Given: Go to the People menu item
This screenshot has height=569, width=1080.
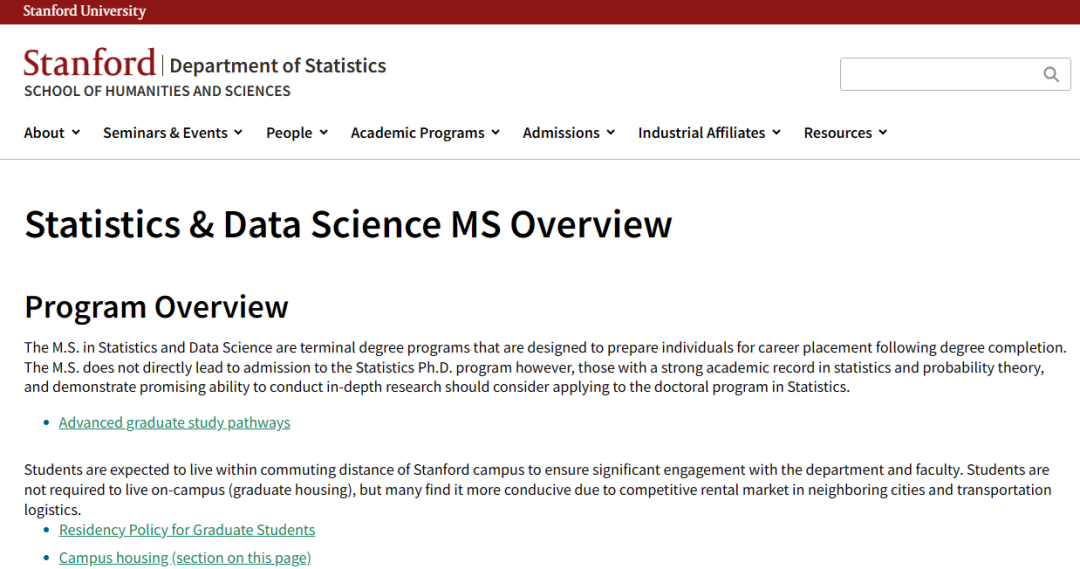Looking at the screenshot, I should pos(289,133).
